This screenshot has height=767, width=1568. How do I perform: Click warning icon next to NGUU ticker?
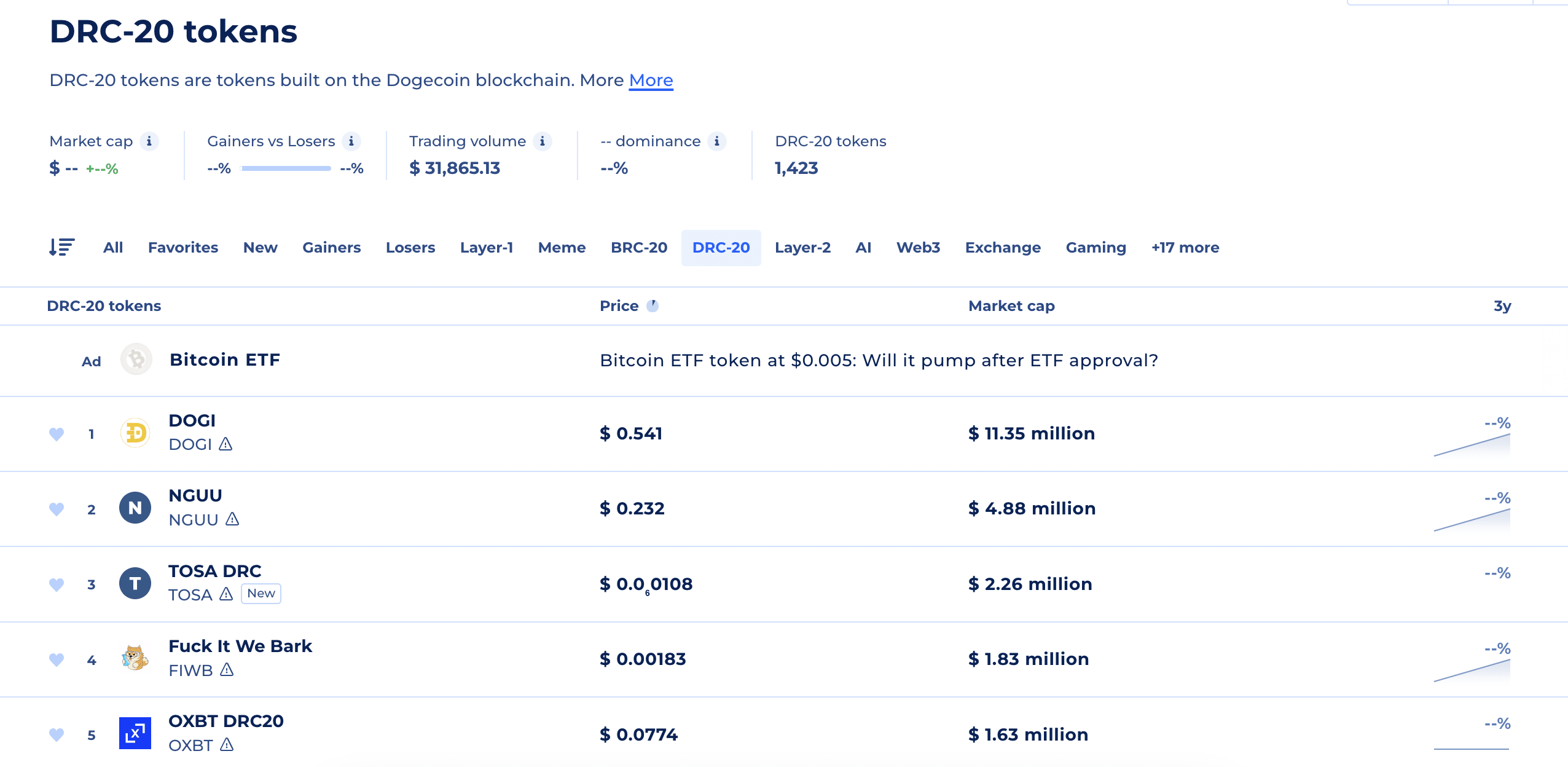click(232, 519)
